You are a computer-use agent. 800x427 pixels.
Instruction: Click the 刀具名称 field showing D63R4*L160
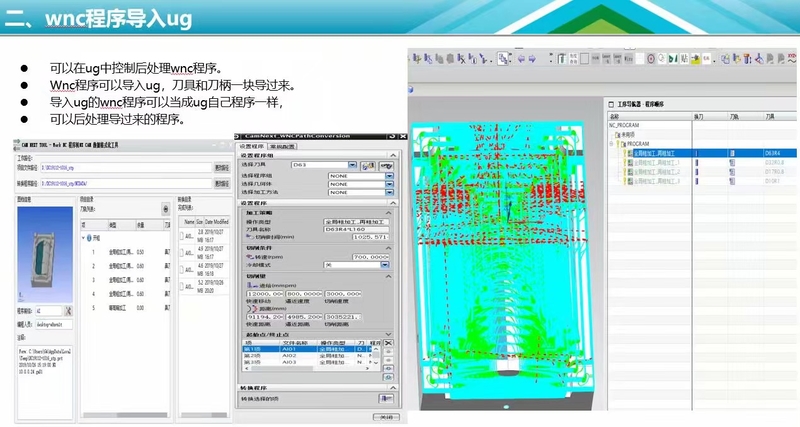tap(357, 229)
